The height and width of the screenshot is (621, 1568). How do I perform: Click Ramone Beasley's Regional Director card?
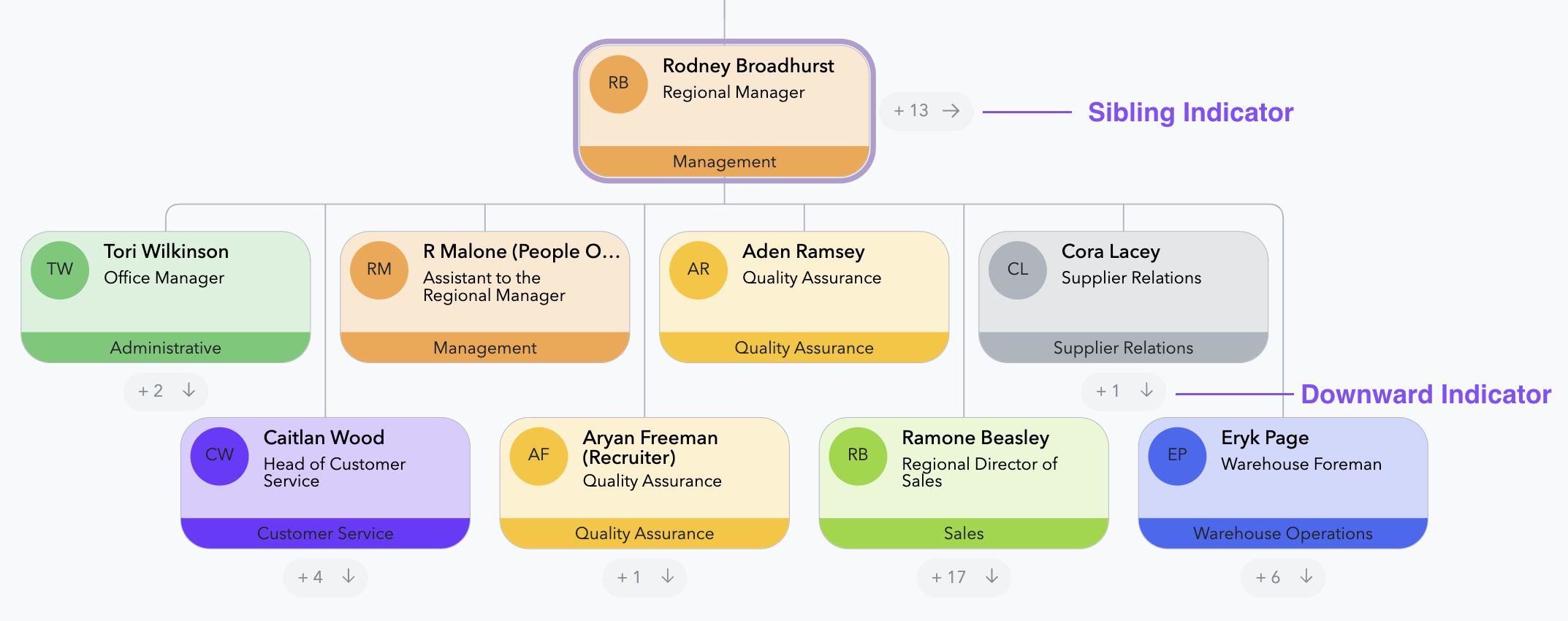click(x=979, y=464)
